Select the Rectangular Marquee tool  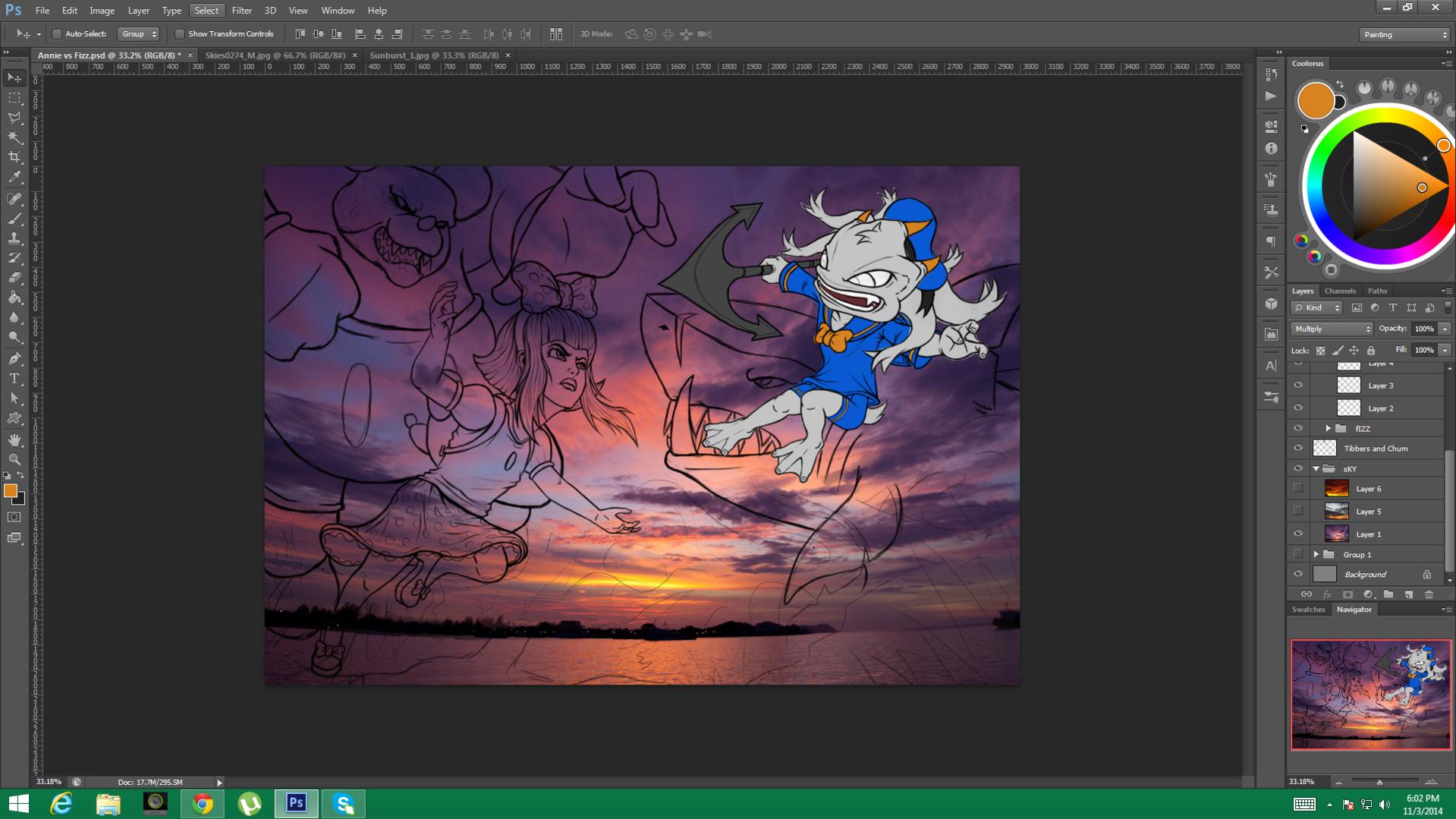coord(14,98)
